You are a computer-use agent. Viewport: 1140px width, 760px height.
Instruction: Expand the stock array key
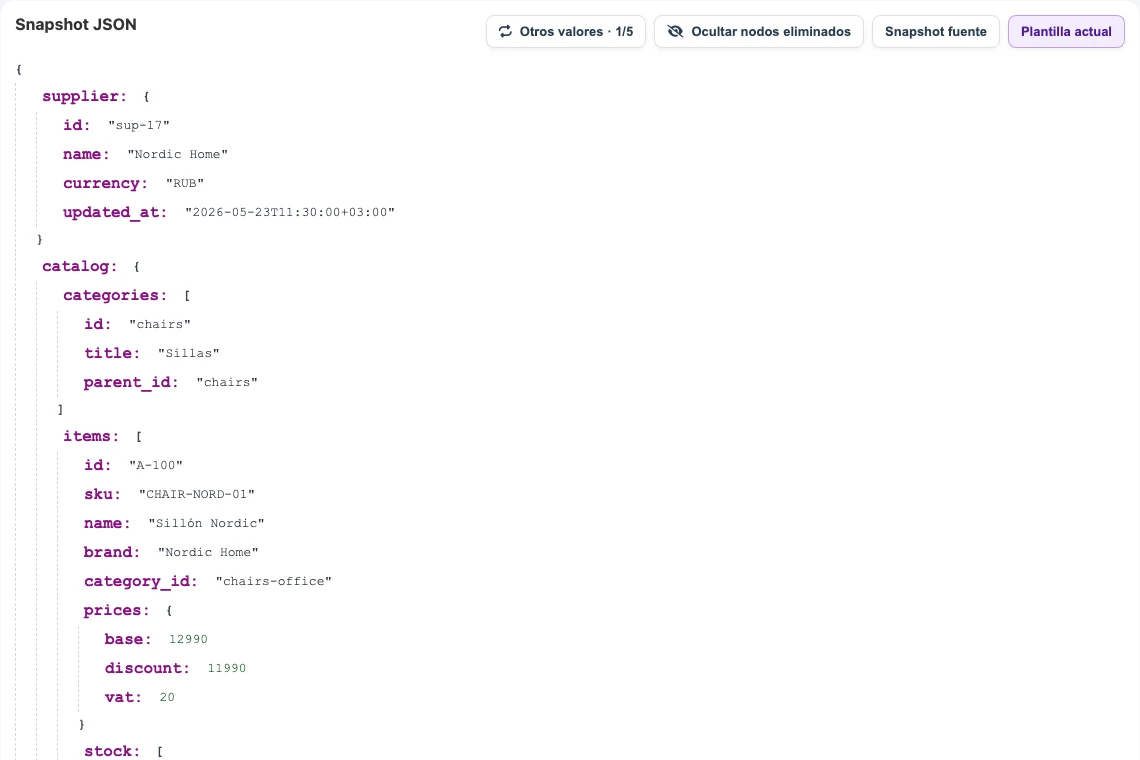pyautogui.click(x=112, y=751)
